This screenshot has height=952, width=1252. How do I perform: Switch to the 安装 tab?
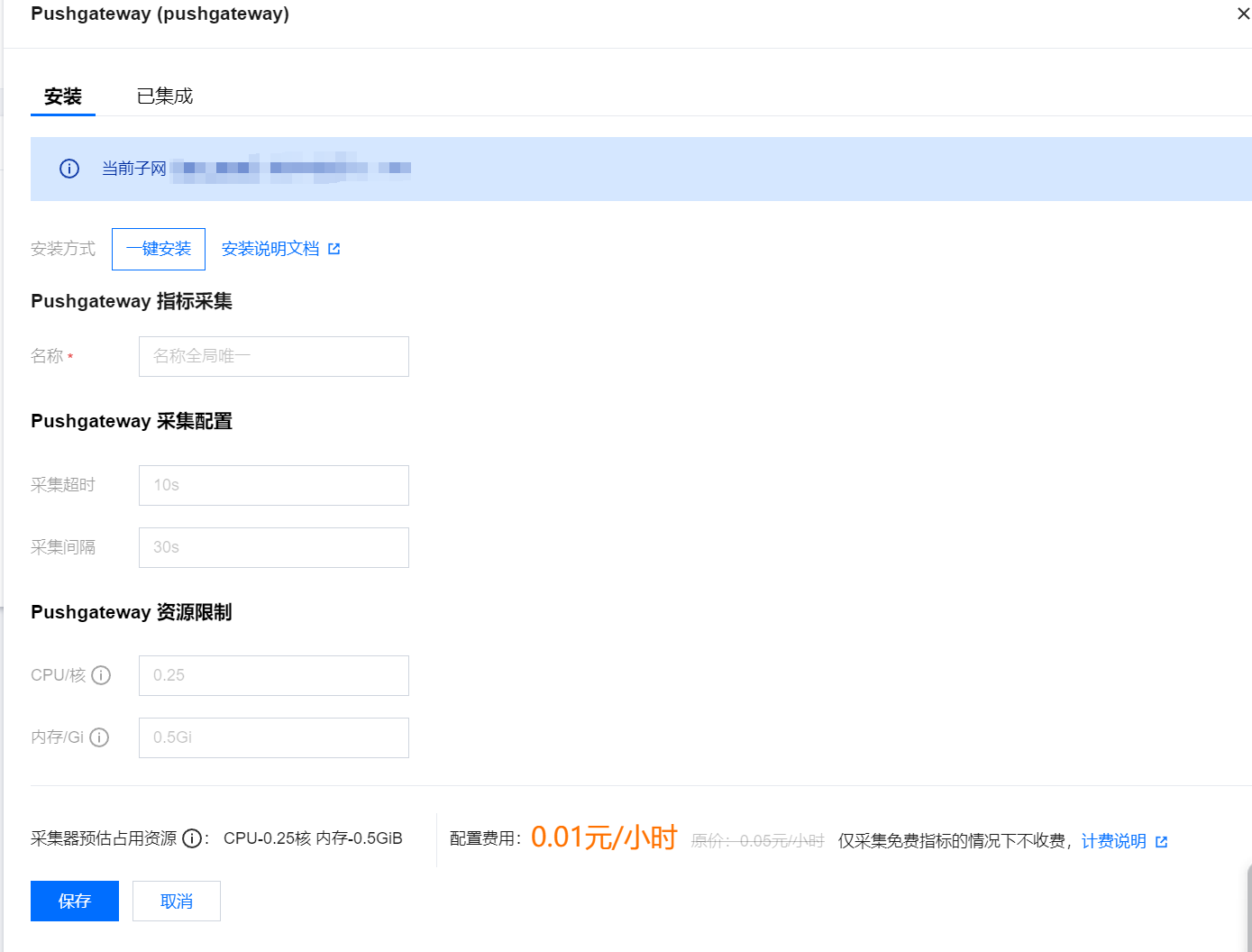[63, 96]
